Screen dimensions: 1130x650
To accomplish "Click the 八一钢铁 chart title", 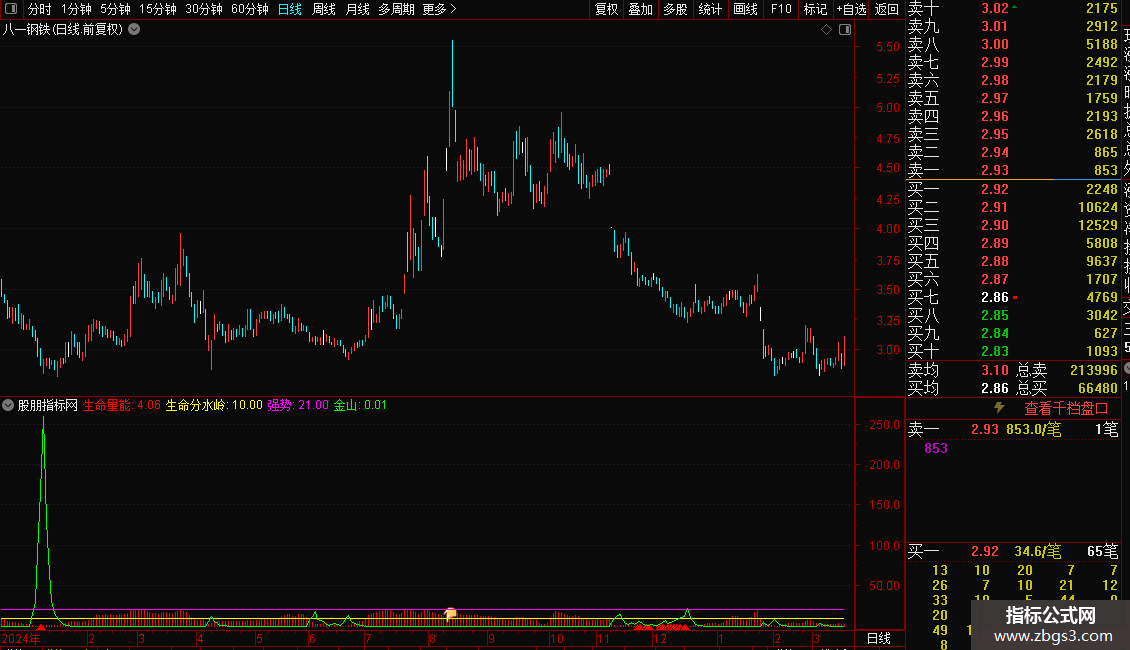I will (x=63, y=30).
